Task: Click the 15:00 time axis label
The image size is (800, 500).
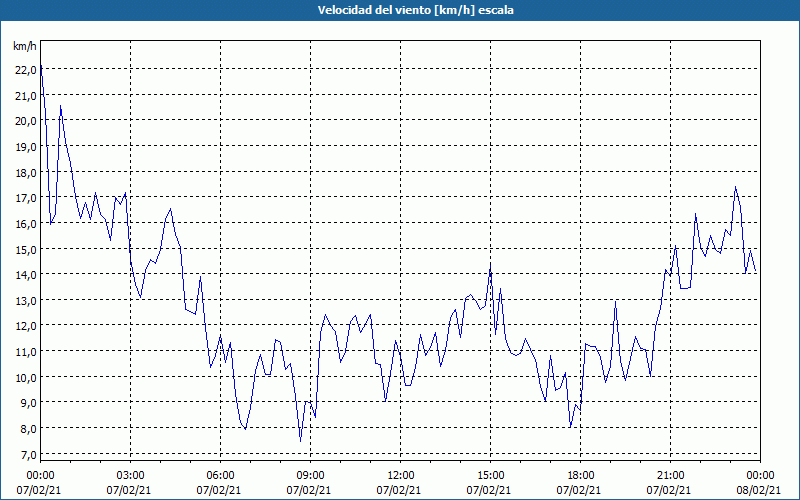Action: pos(490,476)
